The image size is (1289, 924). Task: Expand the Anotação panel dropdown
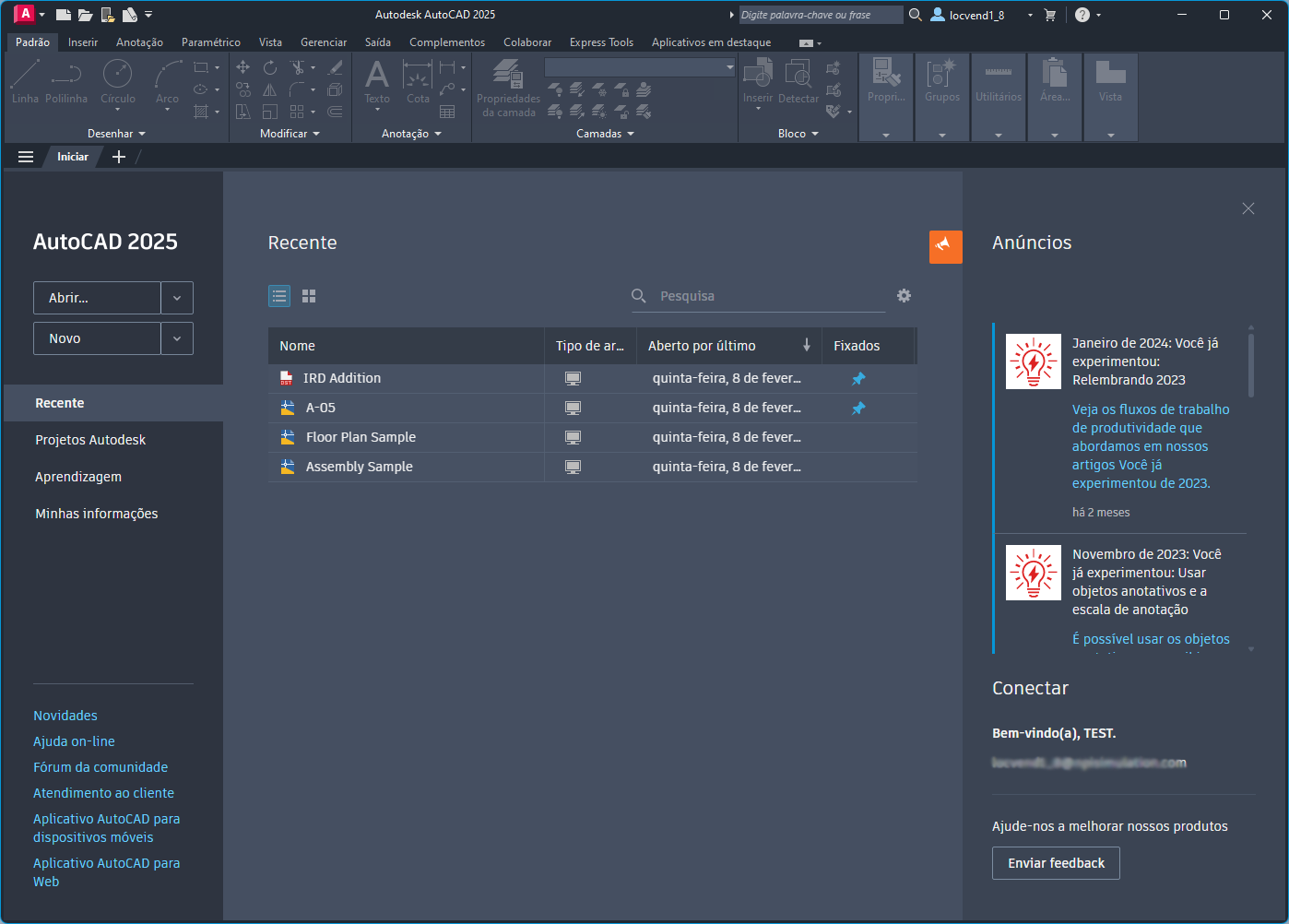pyautogui.click(x=411, y=134)
